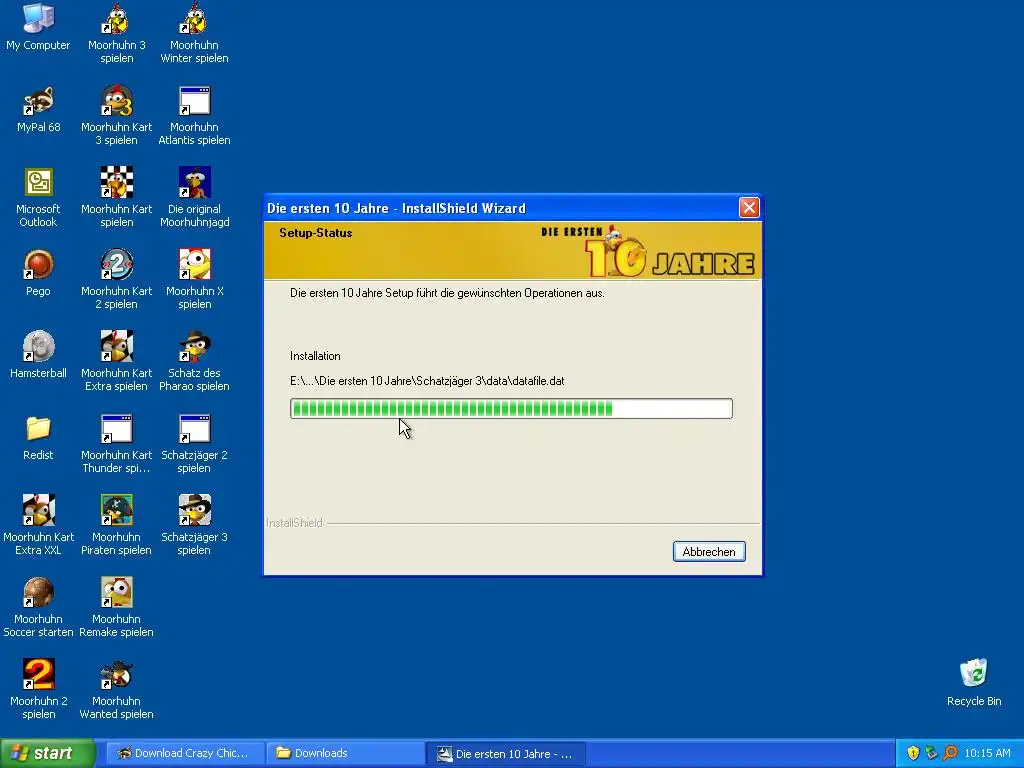Select the Moorhuhn Kart Extra XXL icon
Viewport: 1024px width, 768px height.
[x=38, y=525]
